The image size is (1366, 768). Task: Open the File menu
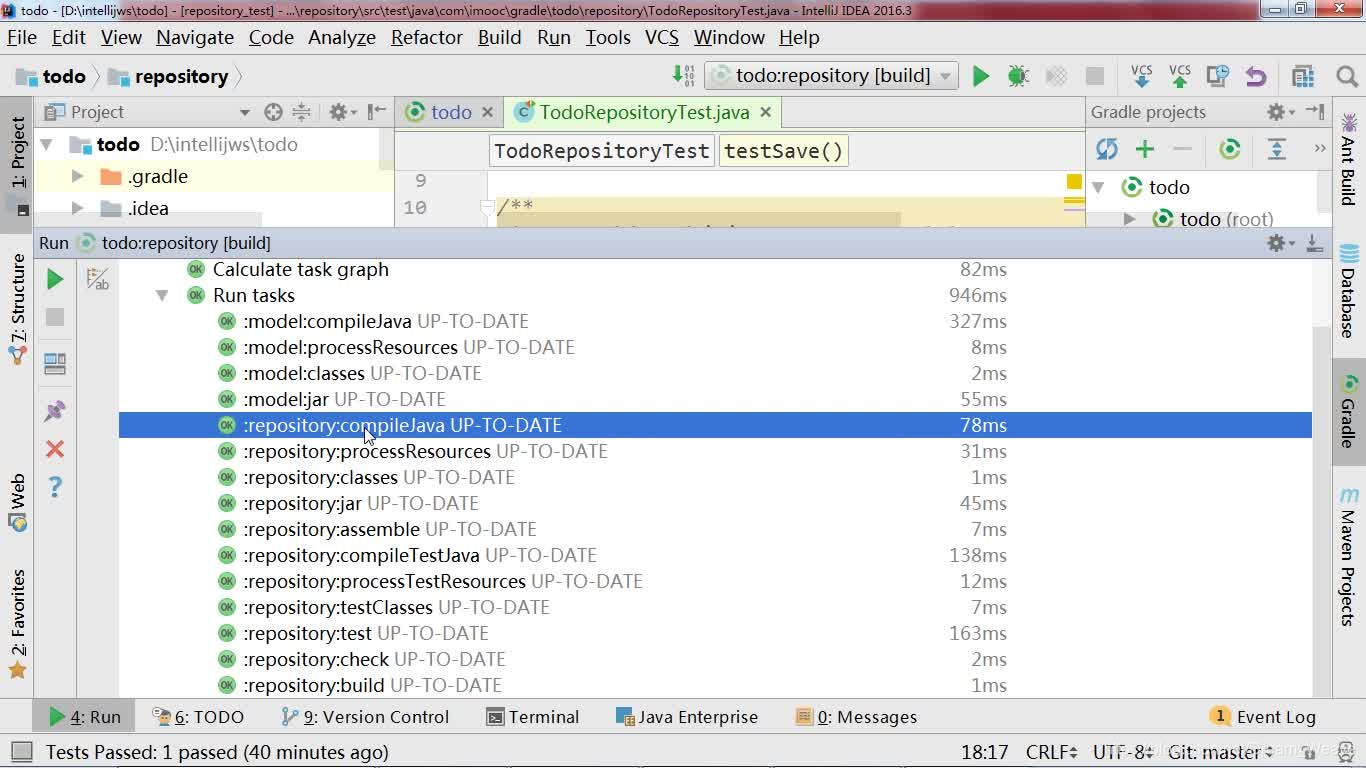coord(22,37)
